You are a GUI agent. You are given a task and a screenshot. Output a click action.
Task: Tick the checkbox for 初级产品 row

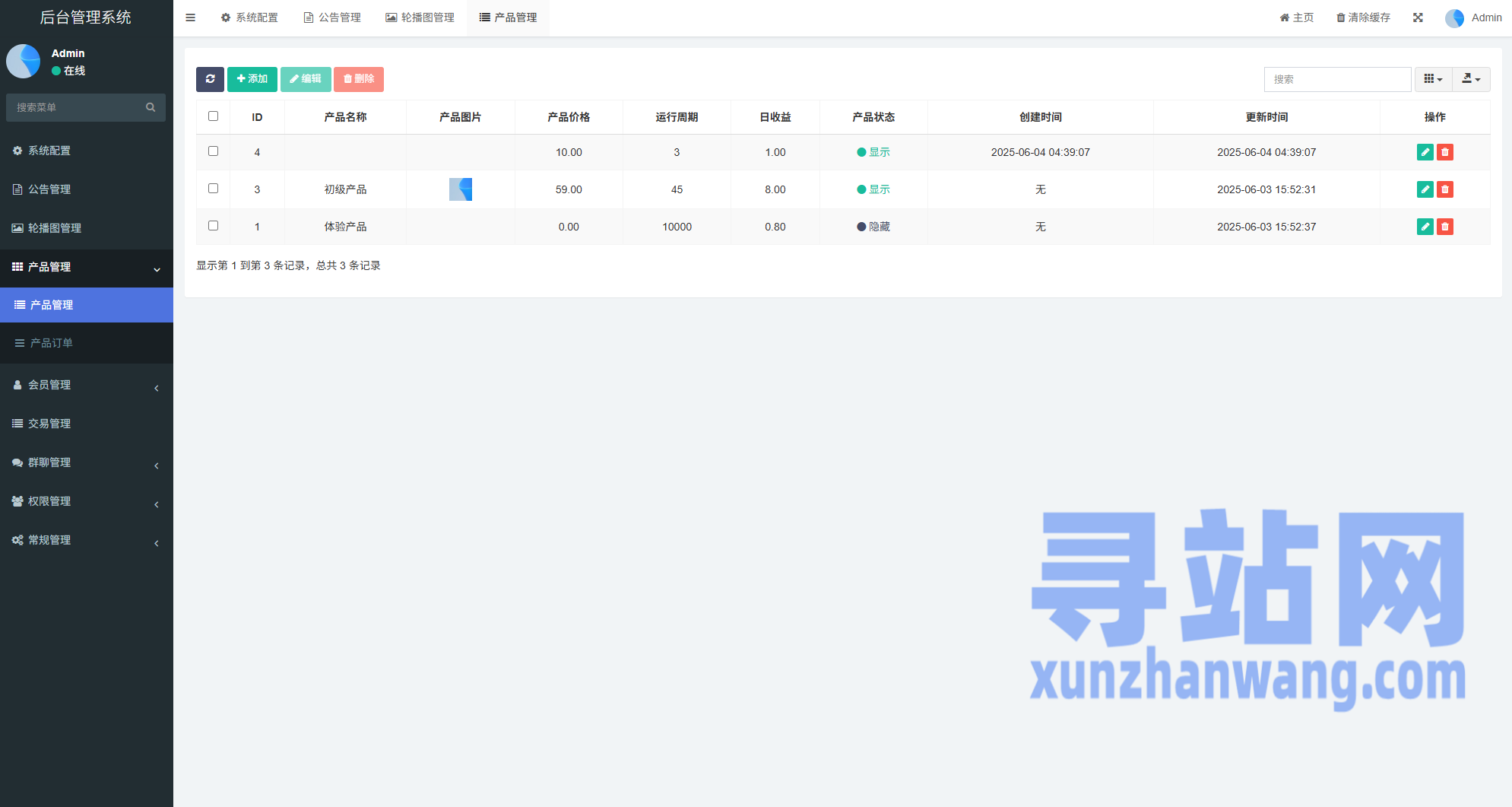(x=213, y=189)
